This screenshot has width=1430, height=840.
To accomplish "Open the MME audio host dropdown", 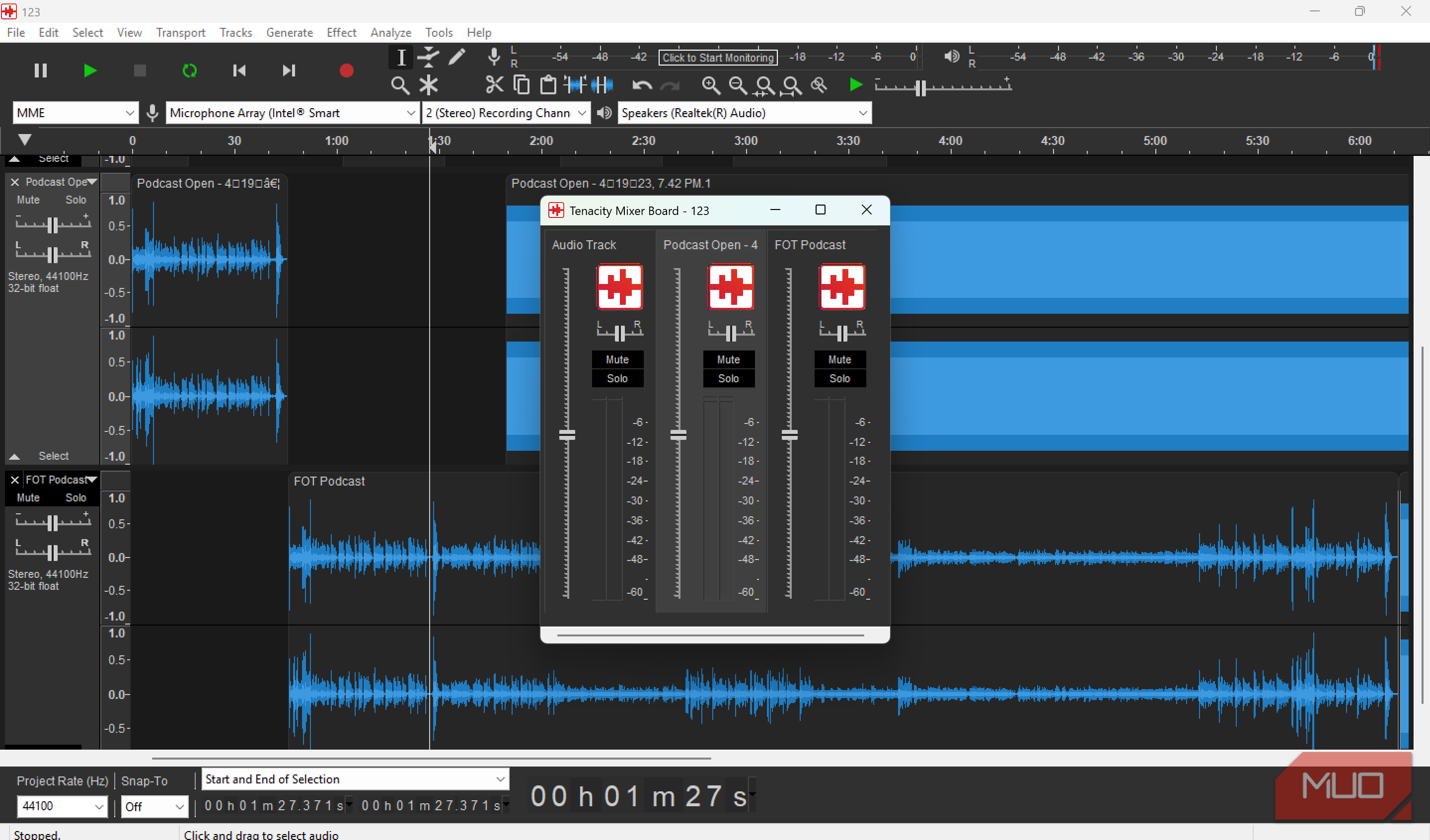I will [x=75, y=113].
